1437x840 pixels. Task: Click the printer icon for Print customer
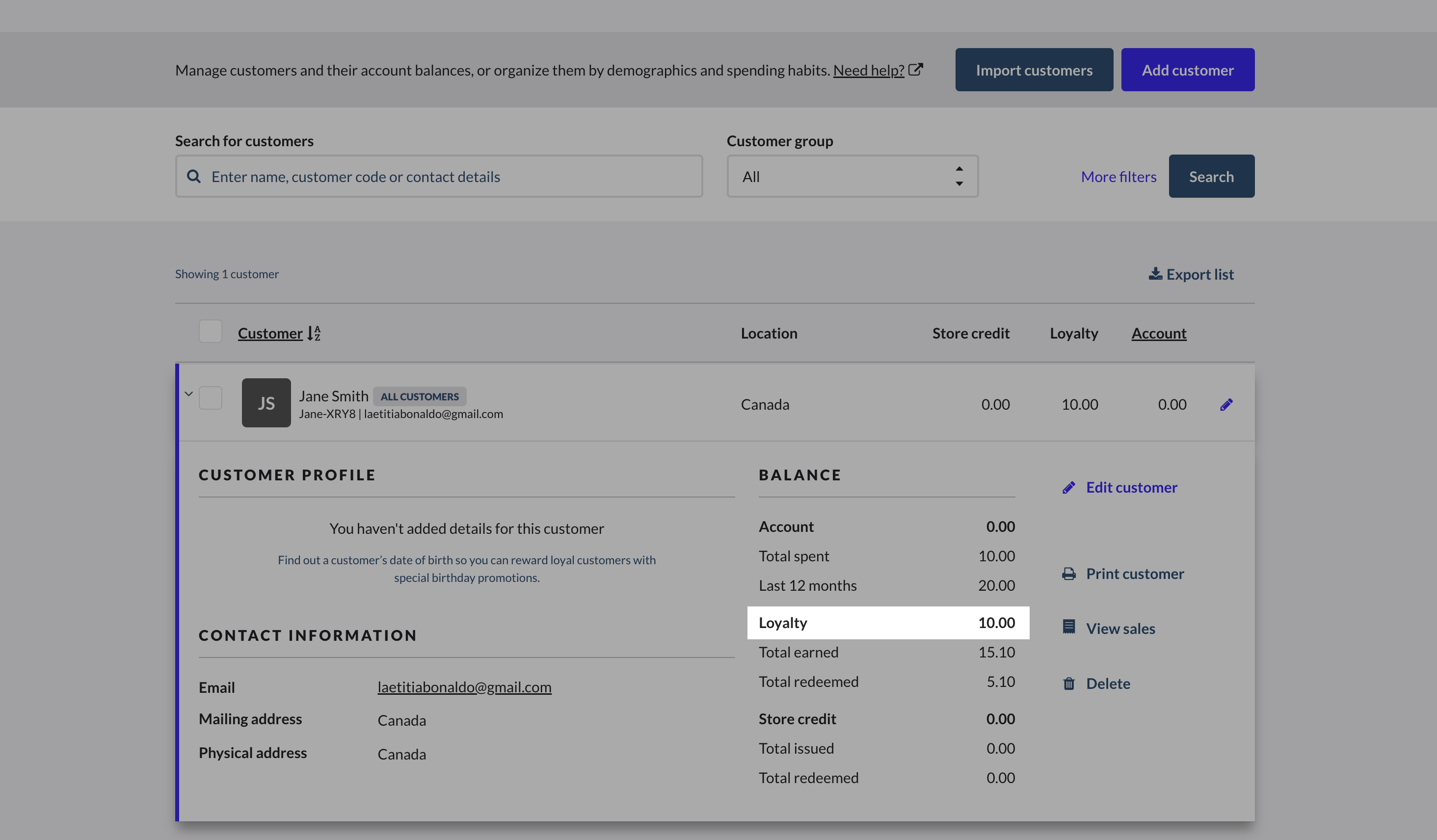(x=1068, y=574)
